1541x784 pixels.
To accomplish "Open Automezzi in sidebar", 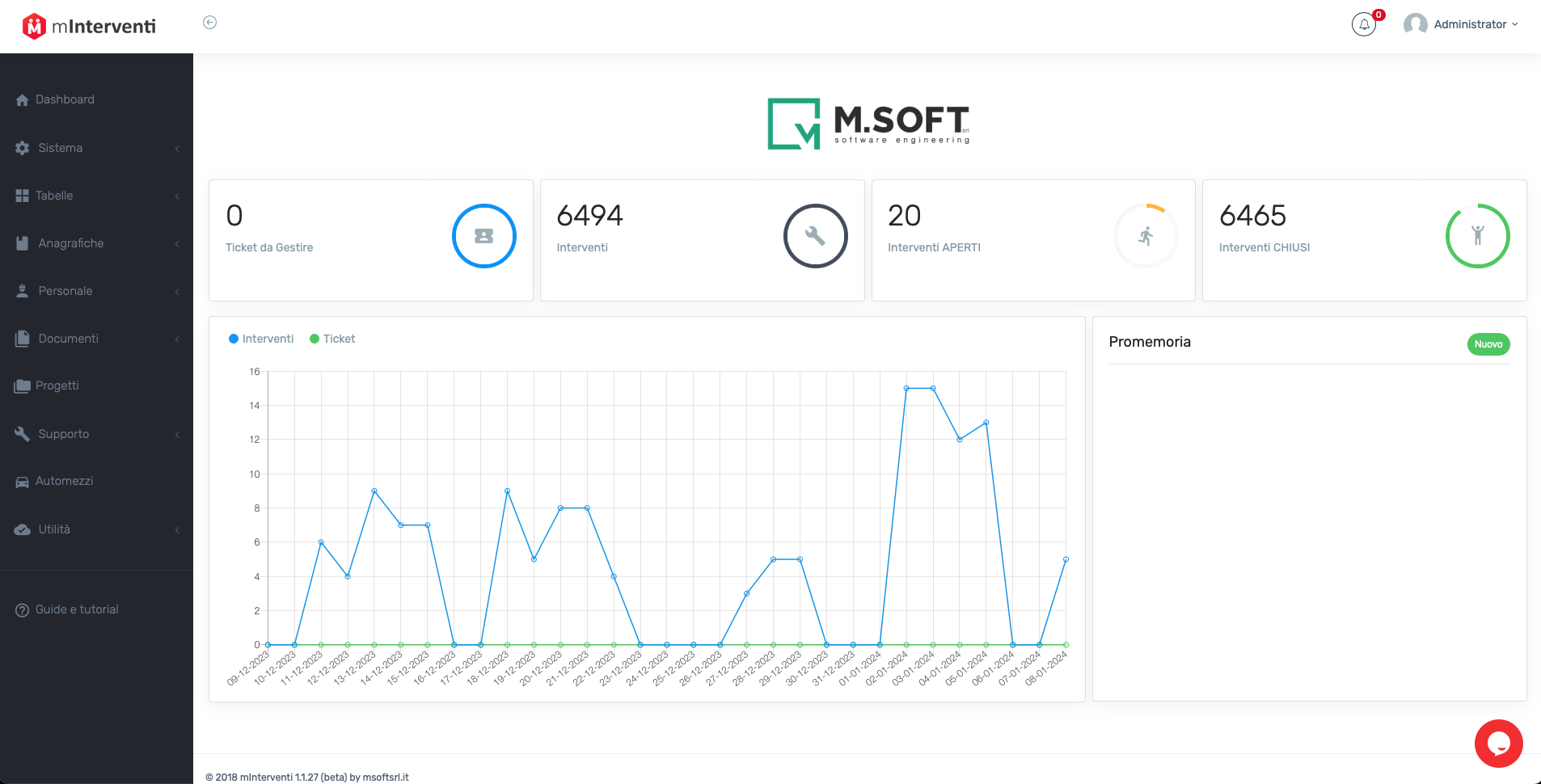I will click(65, 481).
